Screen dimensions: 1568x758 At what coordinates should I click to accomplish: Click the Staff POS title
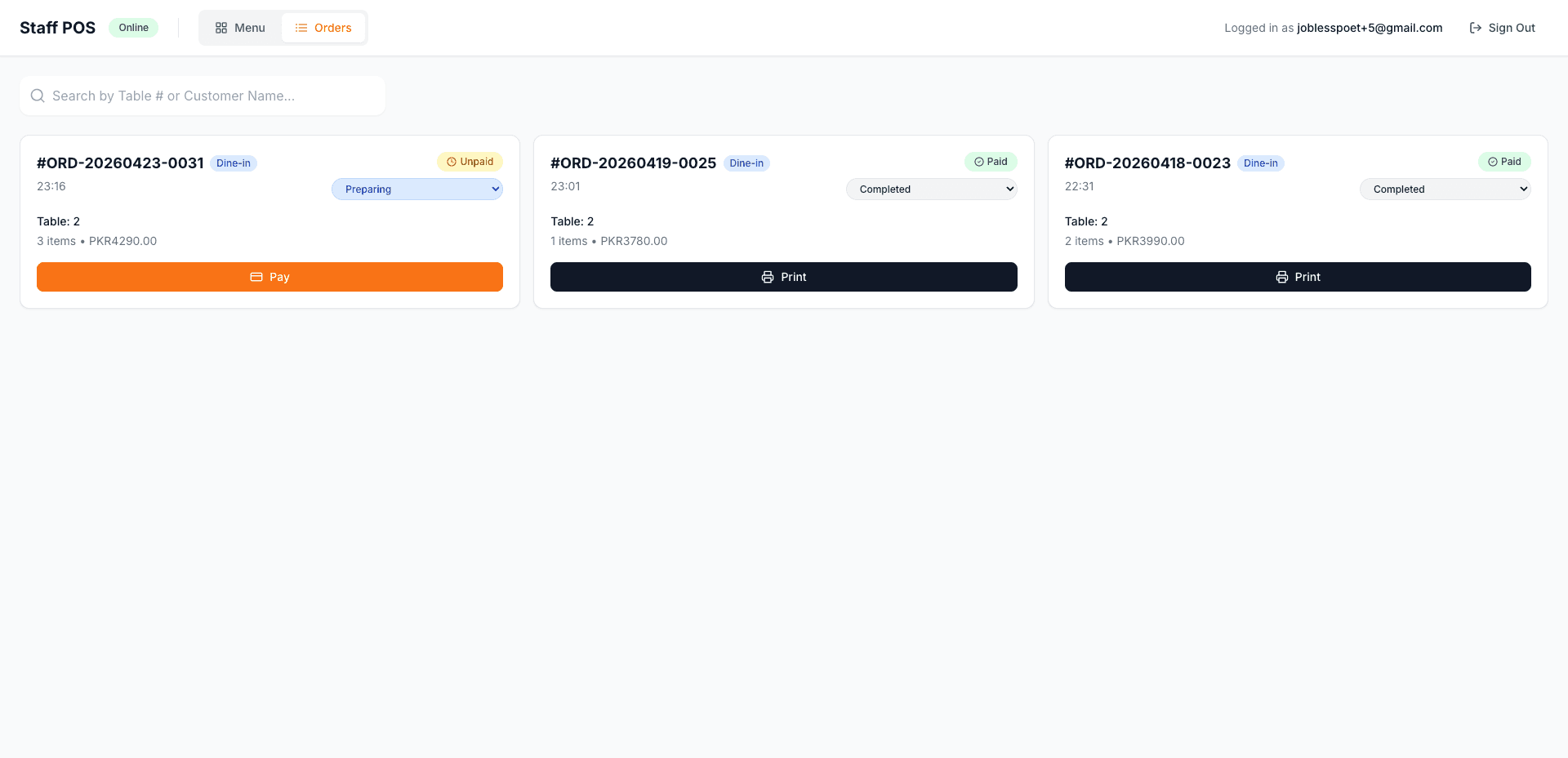coord(57,28)
